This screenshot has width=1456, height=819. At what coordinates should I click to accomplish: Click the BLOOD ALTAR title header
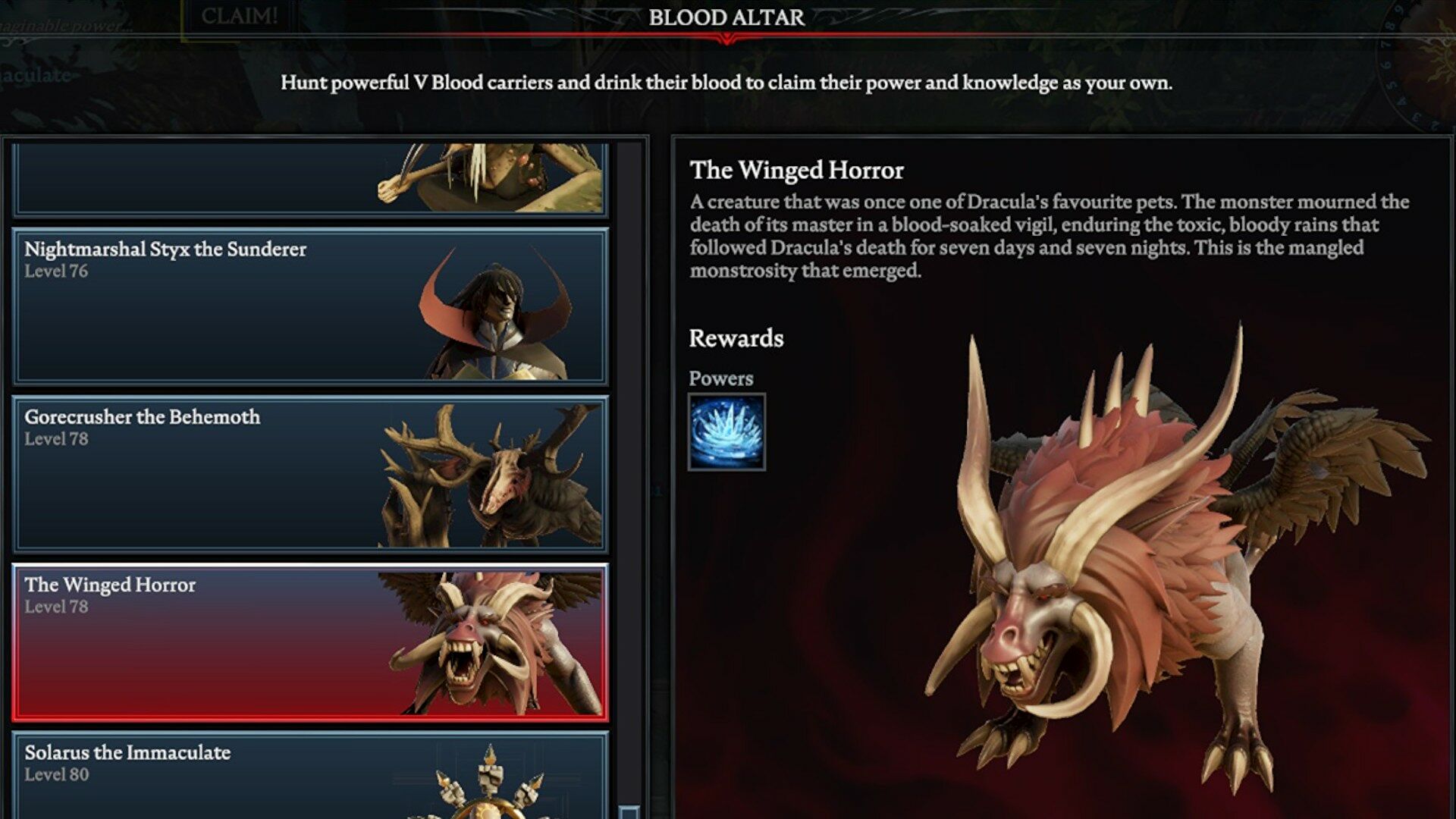726,17
